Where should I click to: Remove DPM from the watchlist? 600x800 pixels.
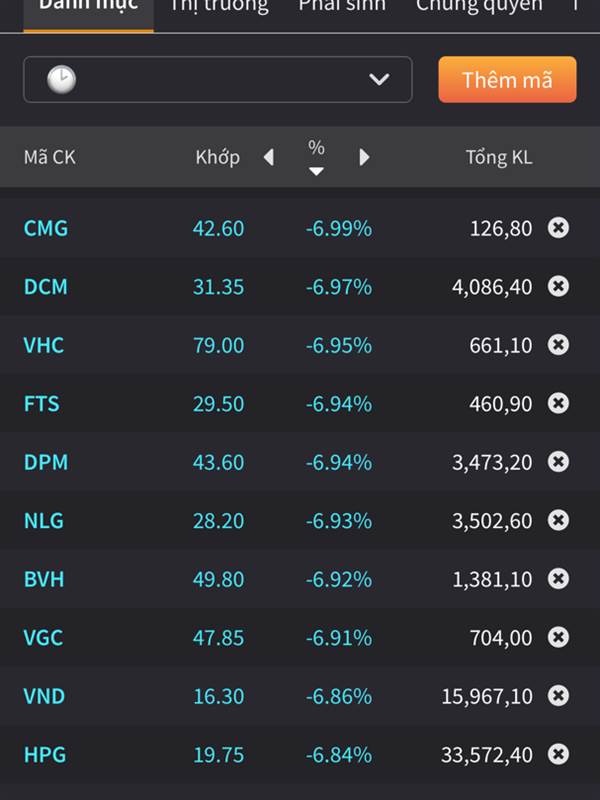[558, 462]
